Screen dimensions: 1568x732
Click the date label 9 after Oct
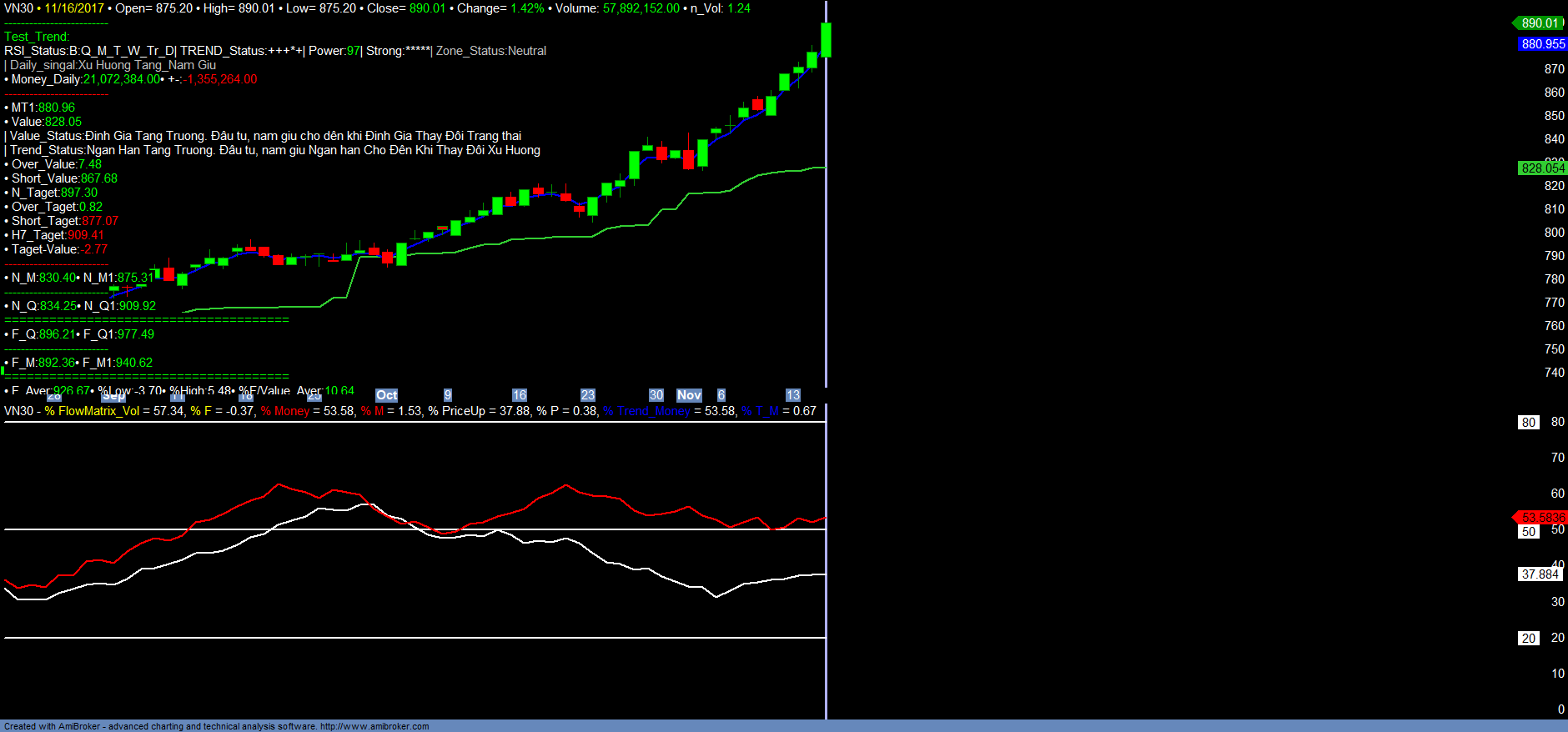[448, 395]
